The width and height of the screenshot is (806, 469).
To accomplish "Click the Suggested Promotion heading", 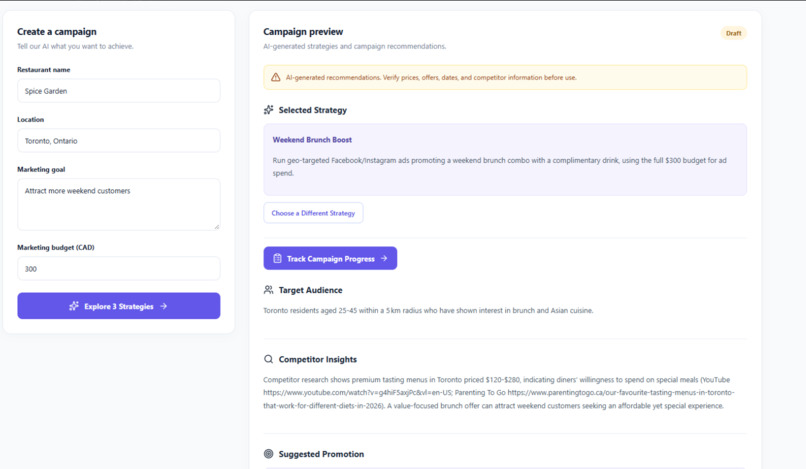I will [321, 454].
